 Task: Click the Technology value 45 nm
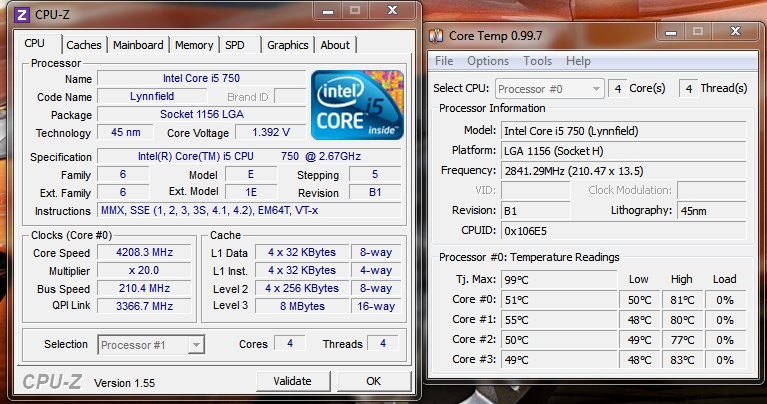point(125,133)
